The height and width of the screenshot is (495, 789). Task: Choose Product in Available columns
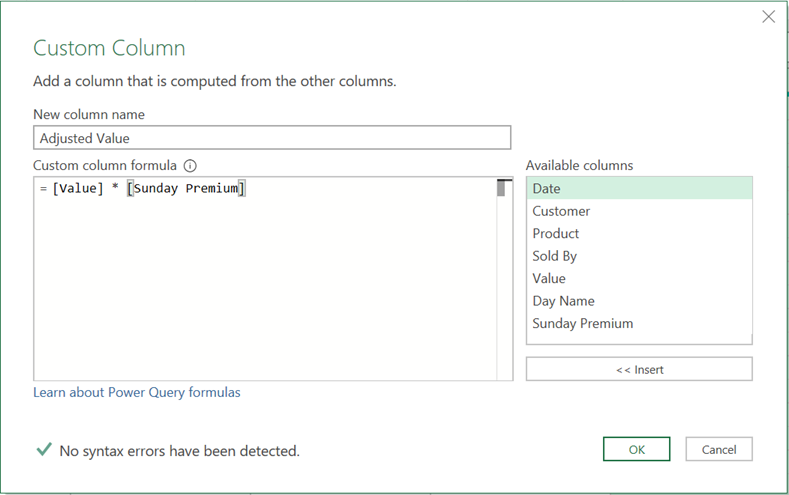[x=556, y=234]
